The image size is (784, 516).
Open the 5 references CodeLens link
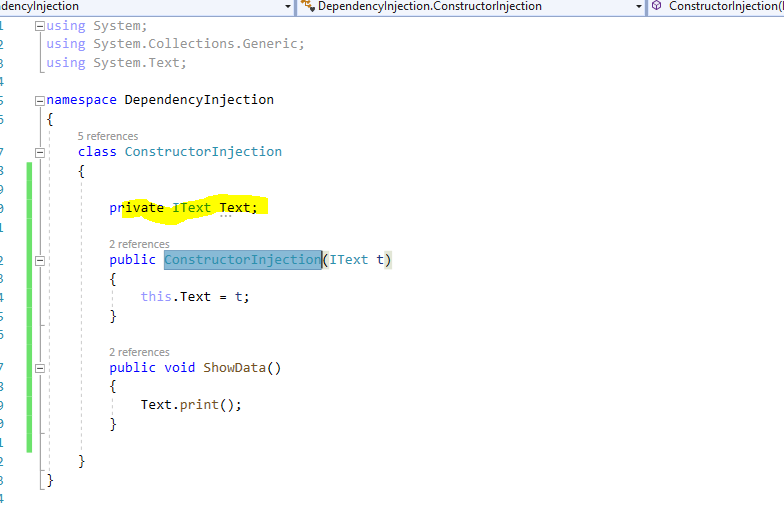(x=108, y=136)
